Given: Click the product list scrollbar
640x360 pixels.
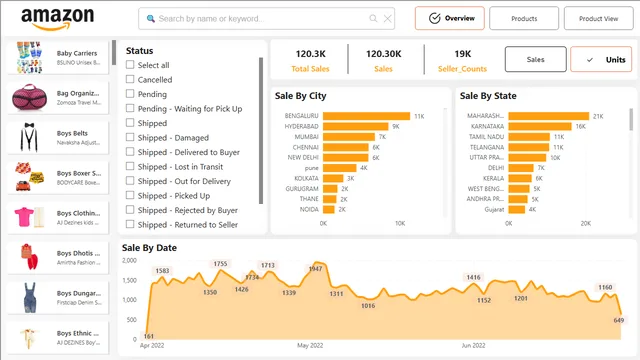Looking at the screenshot, I should [114, 52].
